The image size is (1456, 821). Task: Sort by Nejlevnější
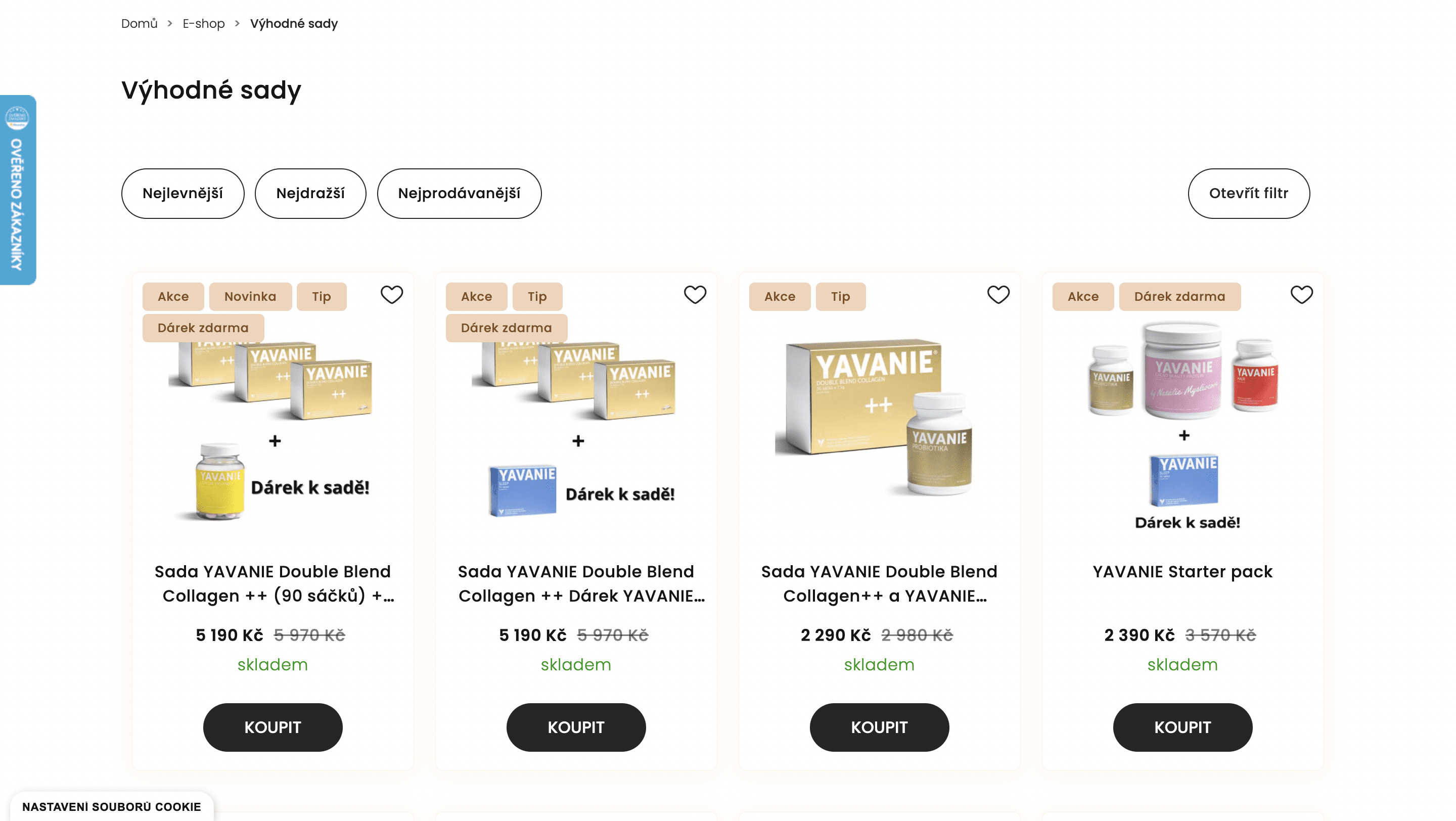pyautogui.click(x=183, y=193)
